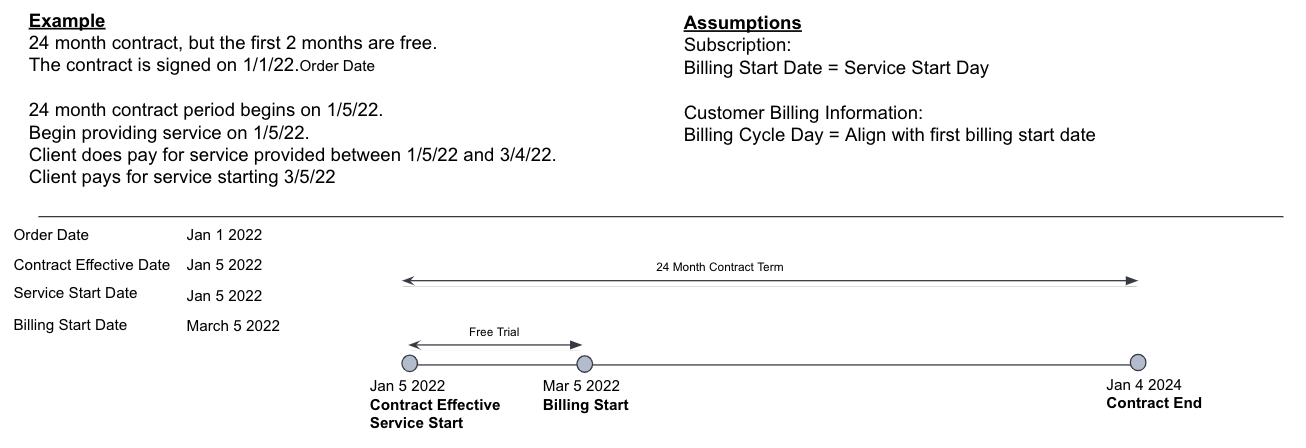Click the Billing Cycle Day assumption line
1306x448 pixels.
889,134
